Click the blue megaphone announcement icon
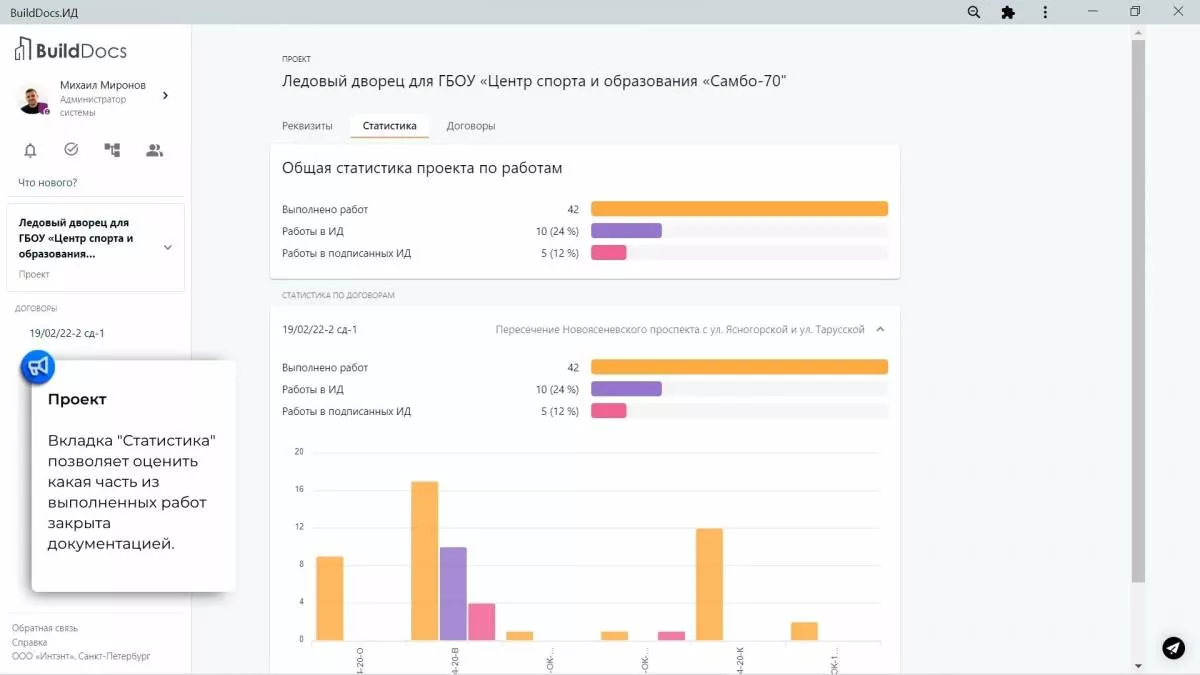The height and width of the screenshot is (675, 1200). coord(38,367)
